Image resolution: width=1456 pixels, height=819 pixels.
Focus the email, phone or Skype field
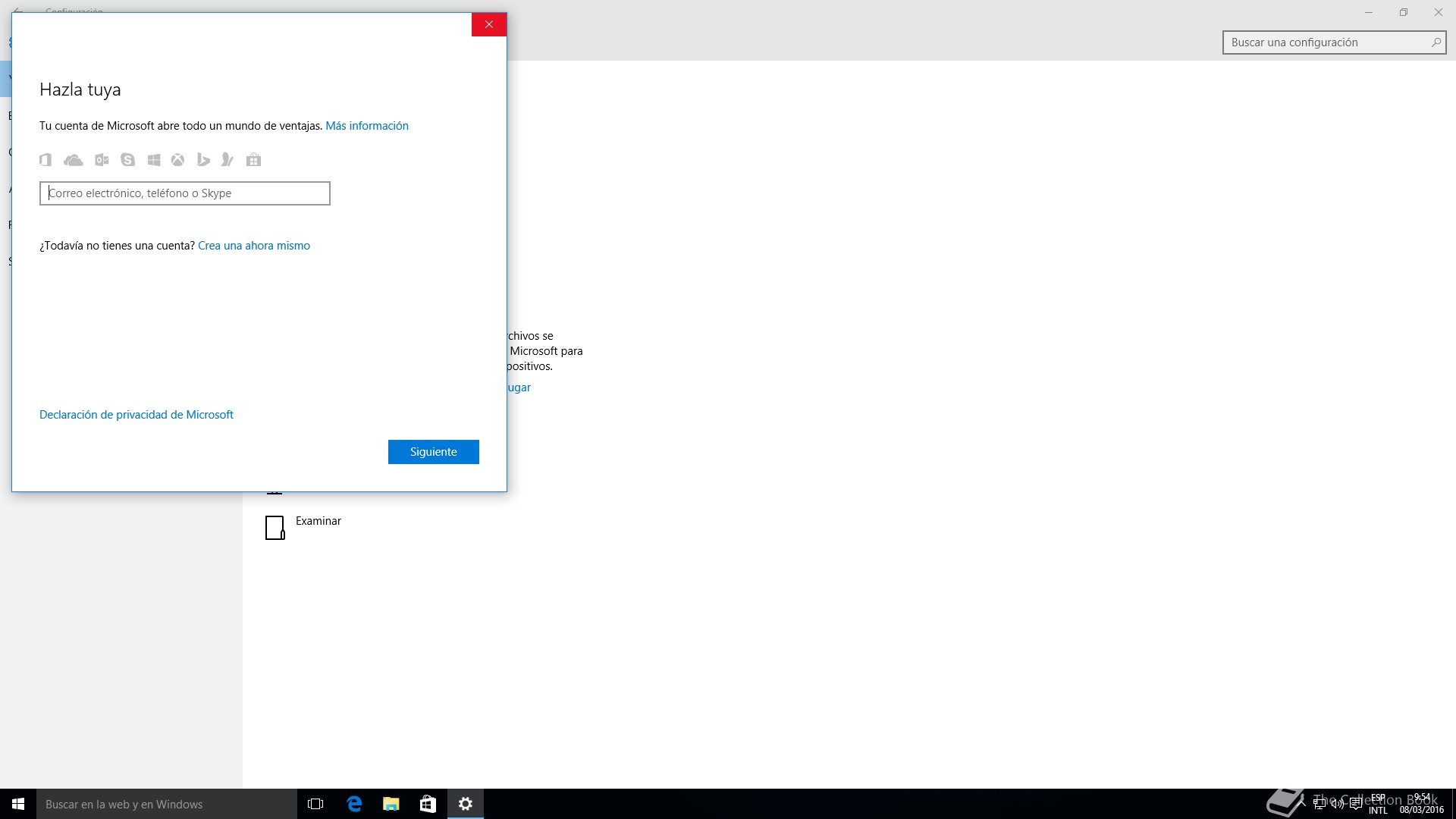click(x=185, y=193)
